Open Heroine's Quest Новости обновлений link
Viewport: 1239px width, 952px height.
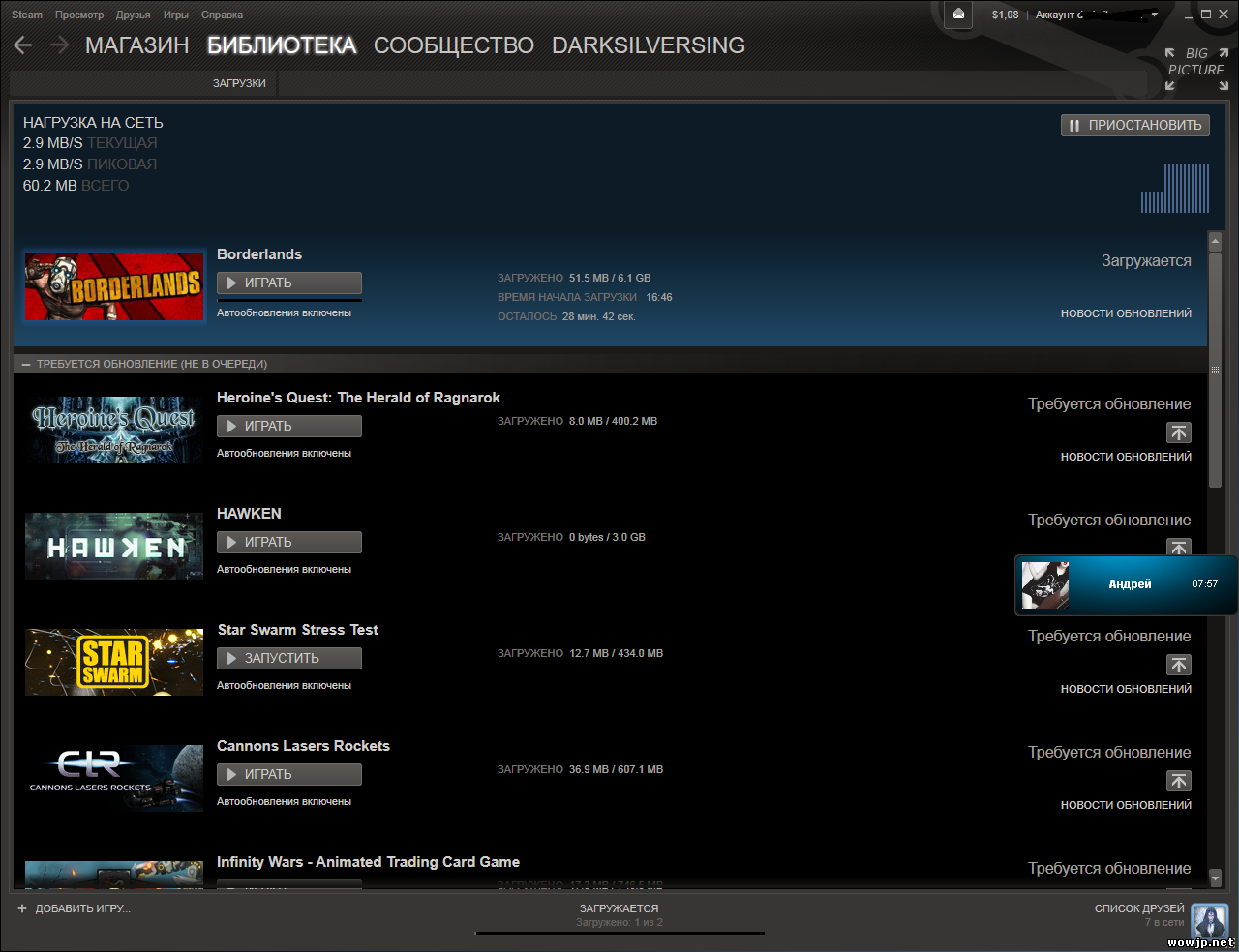[x=1126, y=457]
